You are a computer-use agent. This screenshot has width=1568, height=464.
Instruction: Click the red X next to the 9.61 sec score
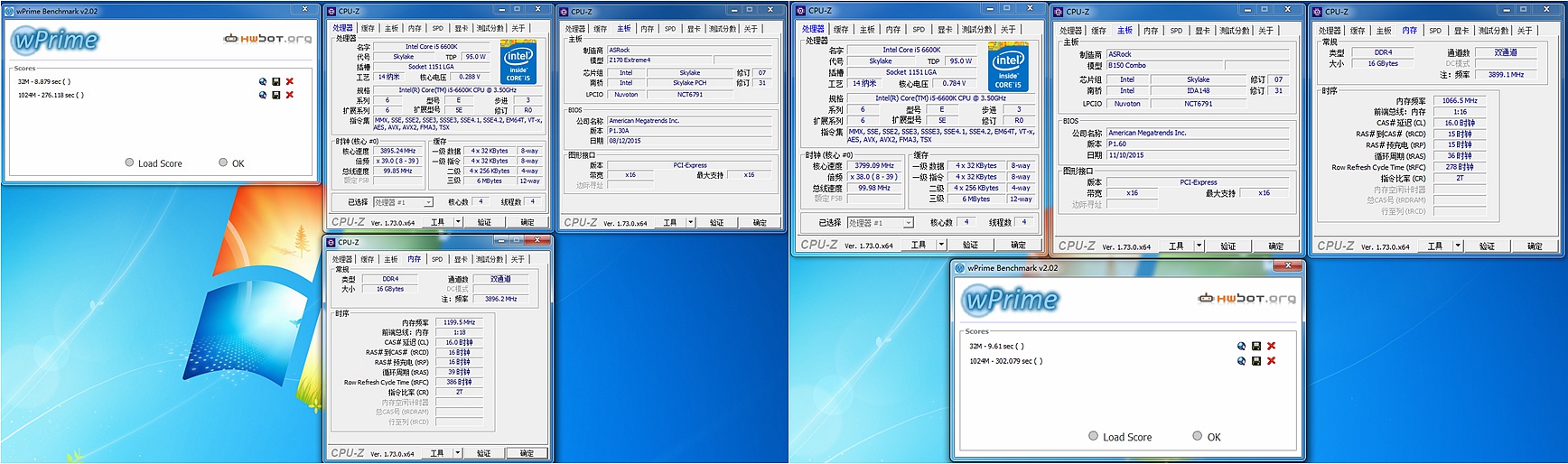[1271, 347]
